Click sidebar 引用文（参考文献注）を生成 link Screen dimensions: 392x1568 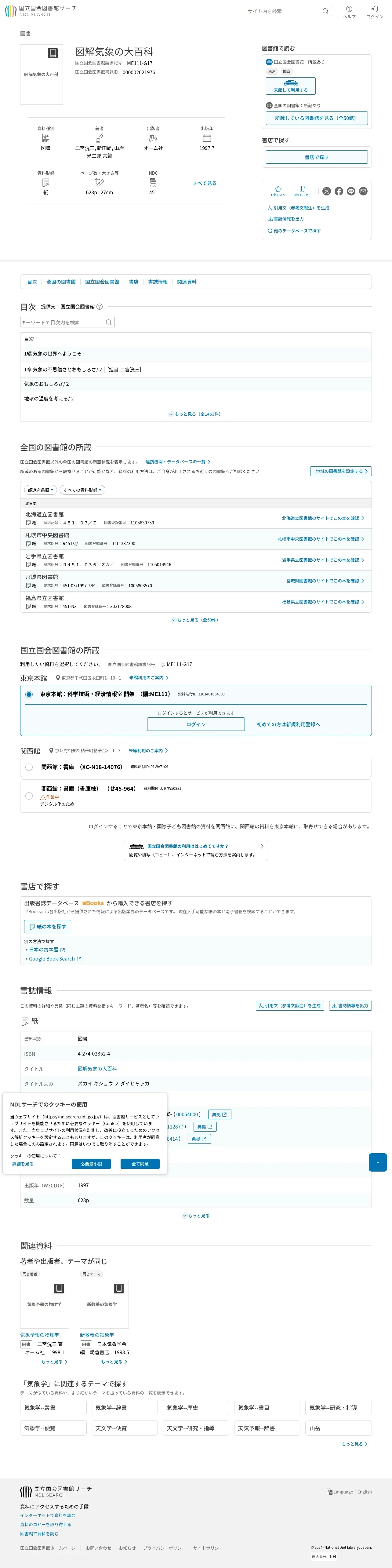click(x=298, y=208)
